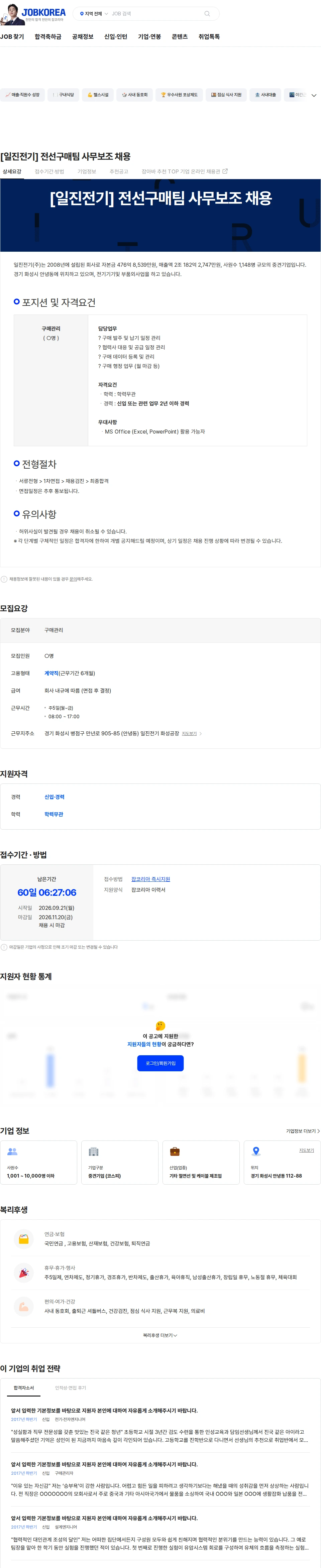The width and height of the screenshot is (321, 1568).
Task: Focus the JOB 검색 search field
Action: click(x=155, y=13)
